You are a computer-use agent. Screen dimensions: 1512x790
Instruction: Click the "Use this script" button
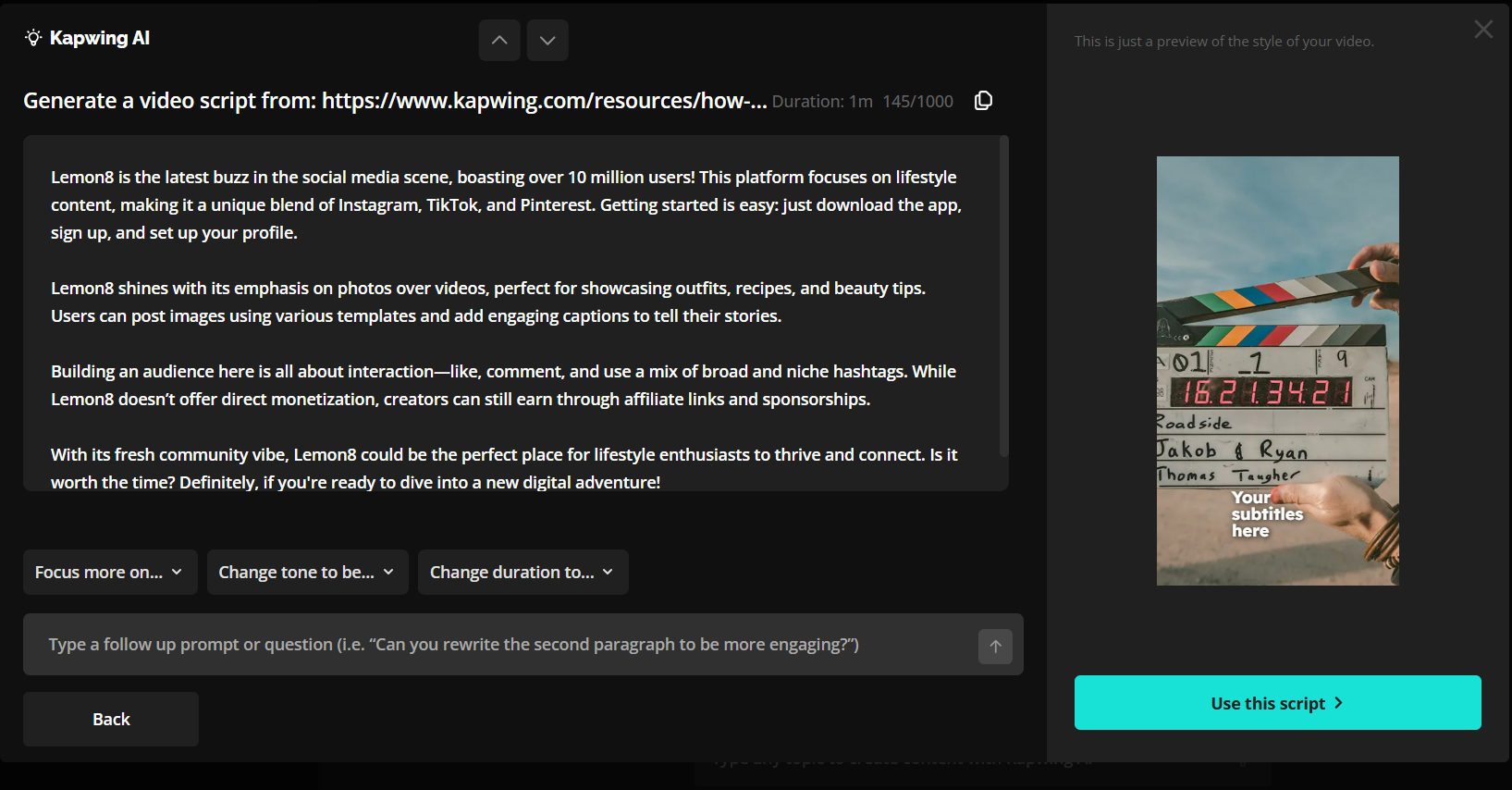click(1277, 703)
